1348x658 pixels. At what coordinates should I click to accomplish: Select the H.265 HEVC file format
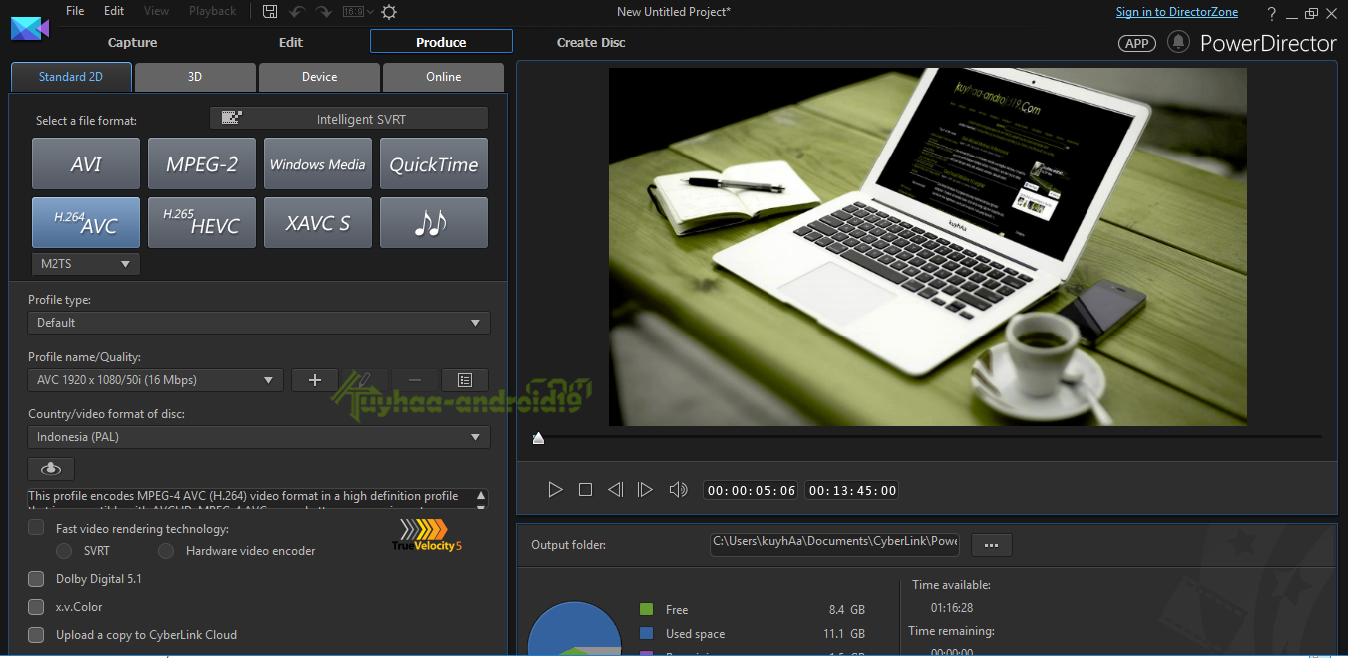[202, 222]
